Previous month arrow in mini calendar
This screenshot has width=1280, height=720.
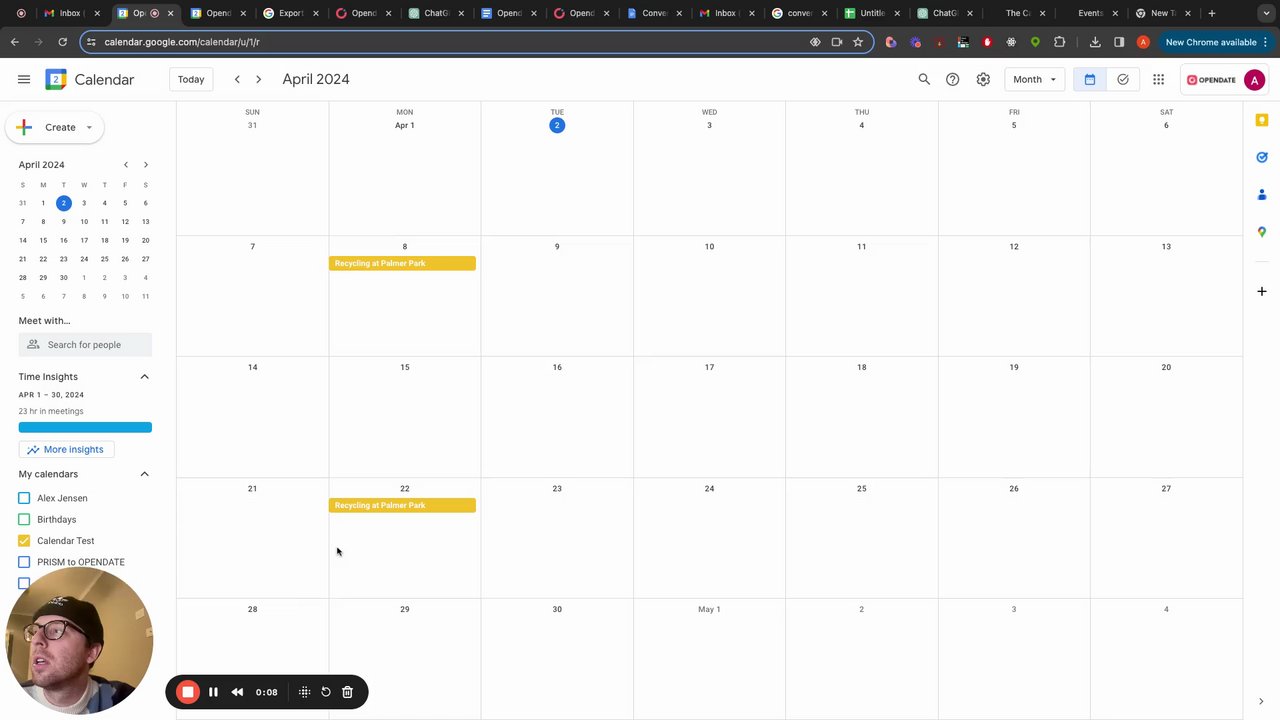pos(125,164)
